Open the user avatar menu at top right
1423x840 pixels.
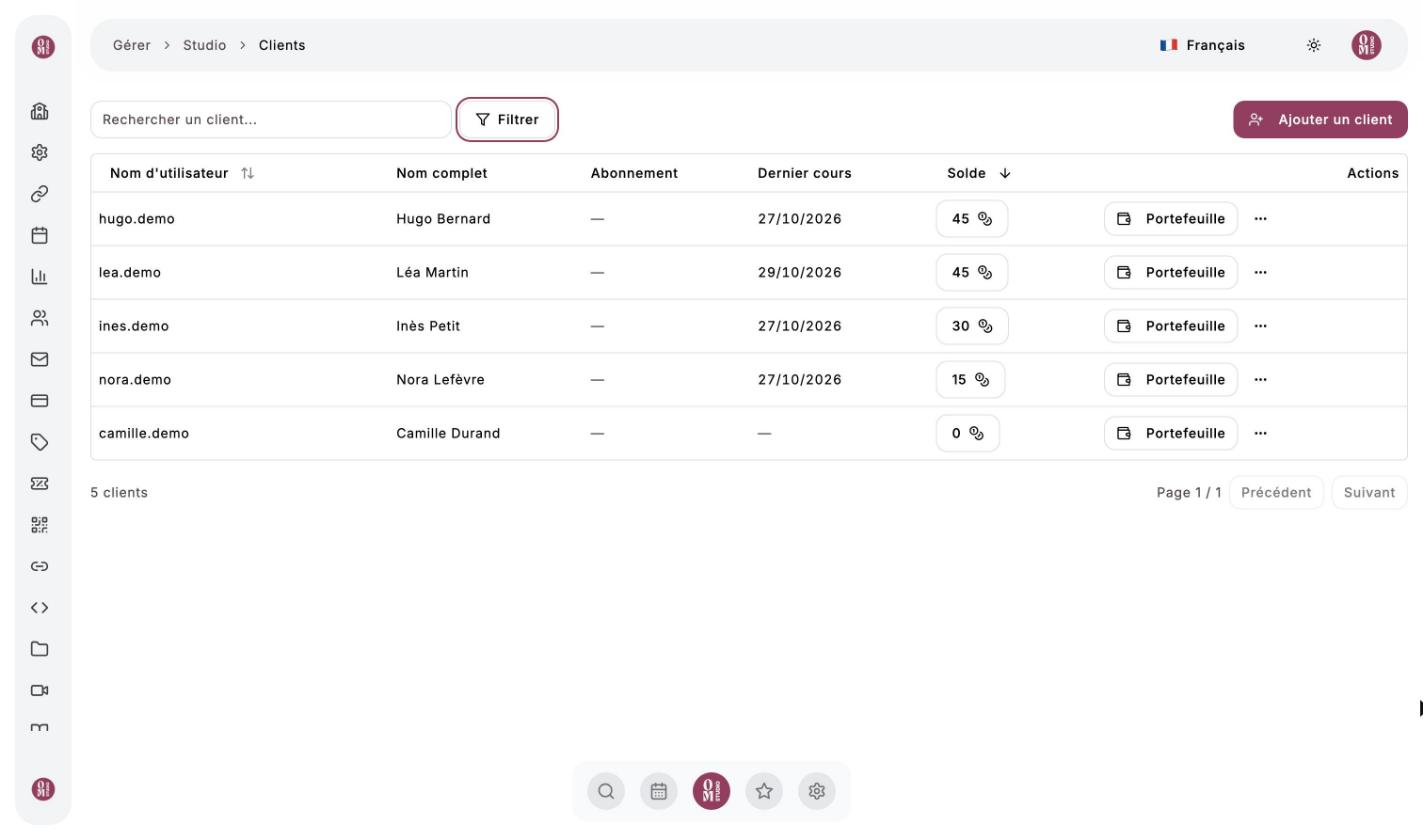click(x=1366, y=45)
